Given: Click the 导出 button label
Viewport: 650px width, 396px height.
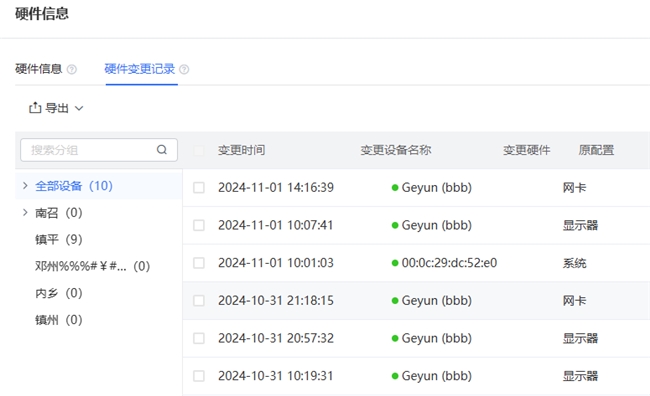Looking at the screenshot, I should pyautogui.click(x=57, y=108).
